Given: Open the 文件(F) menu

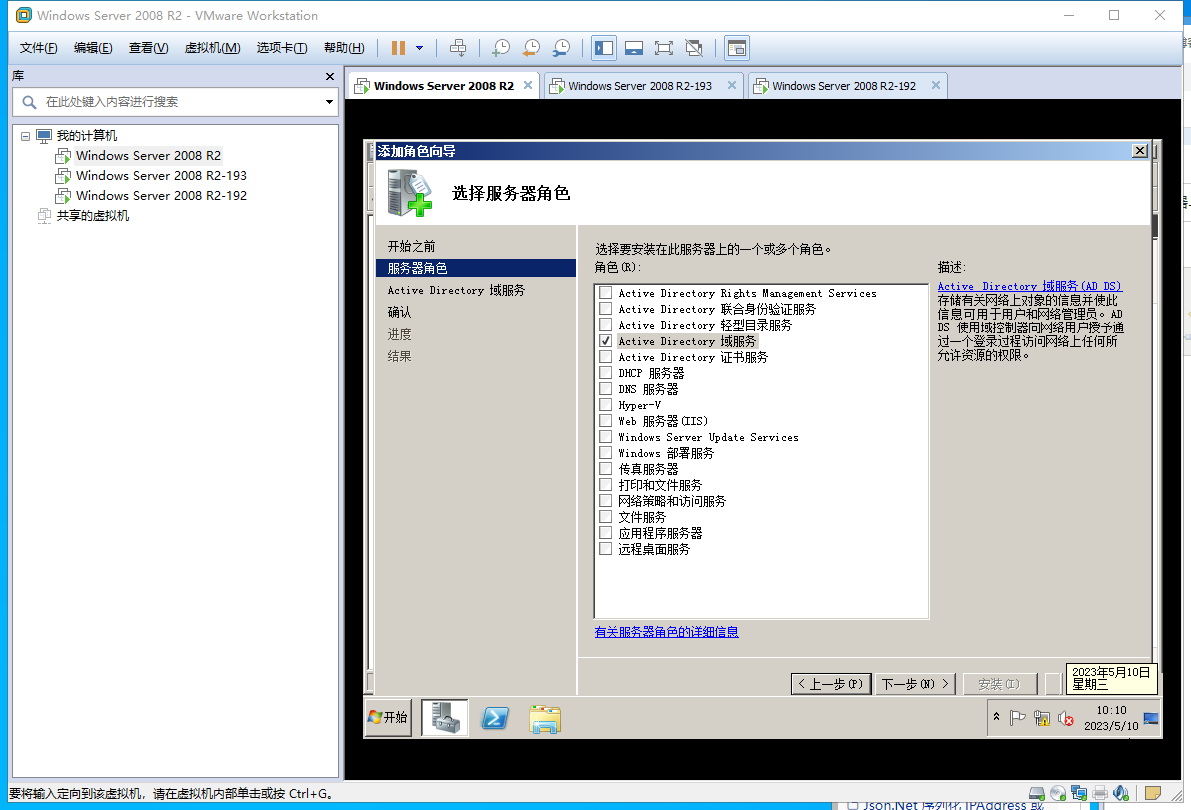Looking at the screenshot, I should (x=38, y=48).
